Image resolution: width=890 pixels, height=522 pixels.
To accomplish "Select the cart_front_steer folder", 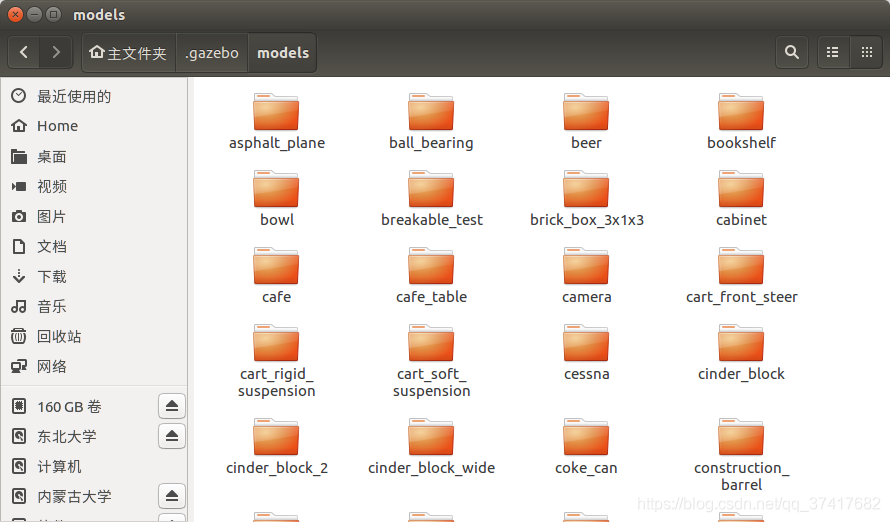I will click(741, 276).
